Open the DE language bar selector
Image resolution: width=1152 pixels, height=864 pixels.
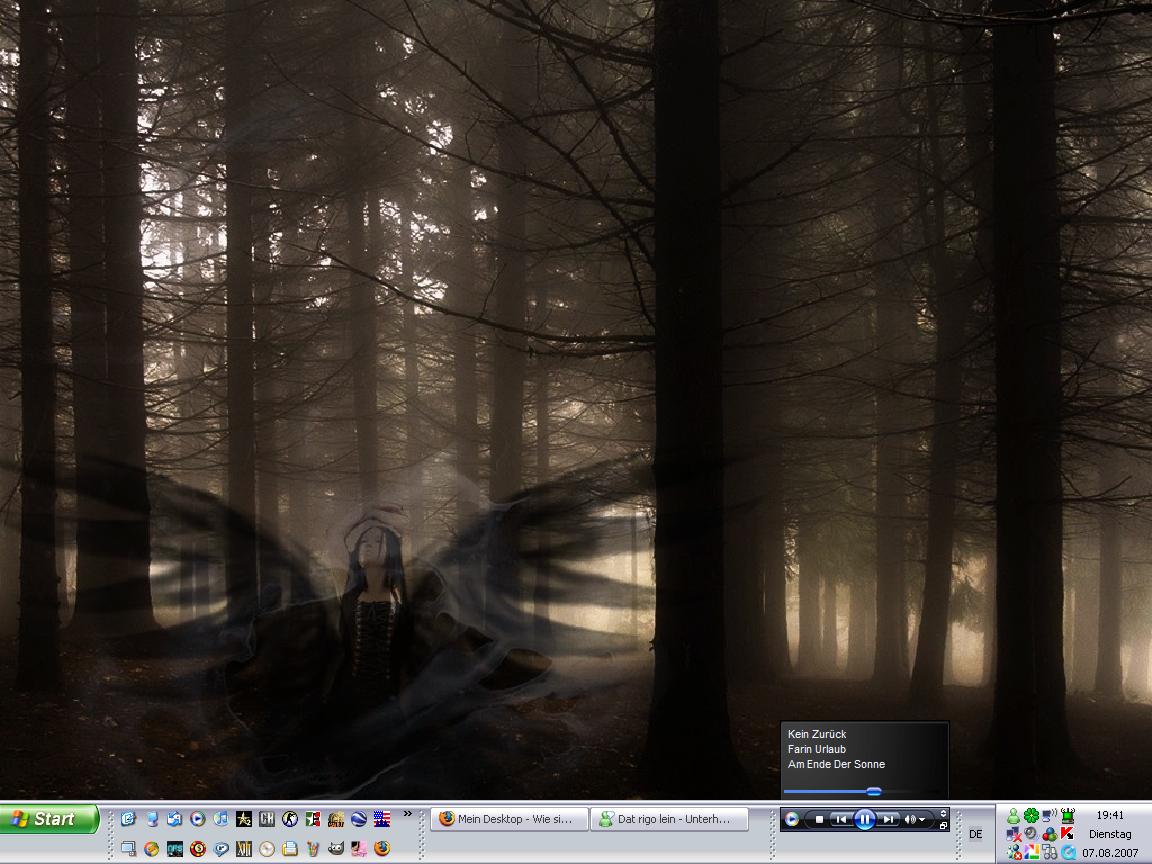976,834
